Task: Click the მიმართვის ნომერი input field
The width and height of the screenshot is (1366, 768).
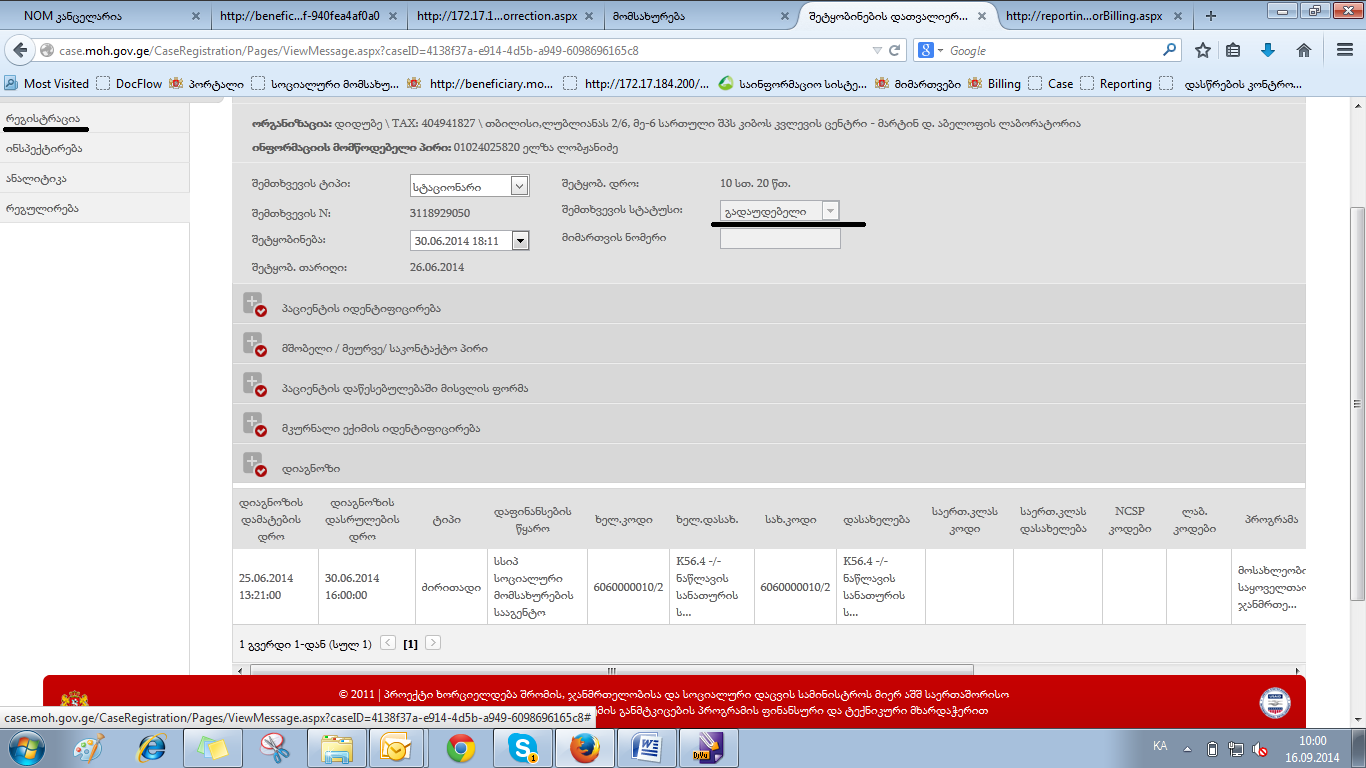Action: [x=780, y=239]
